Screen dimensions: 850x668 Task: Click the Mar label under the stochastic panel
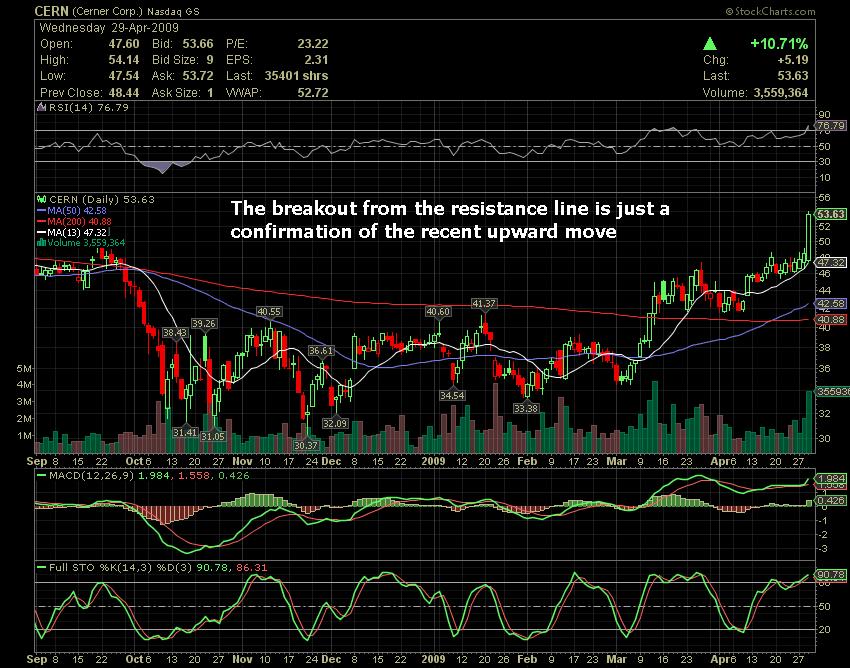pos(616,659)
